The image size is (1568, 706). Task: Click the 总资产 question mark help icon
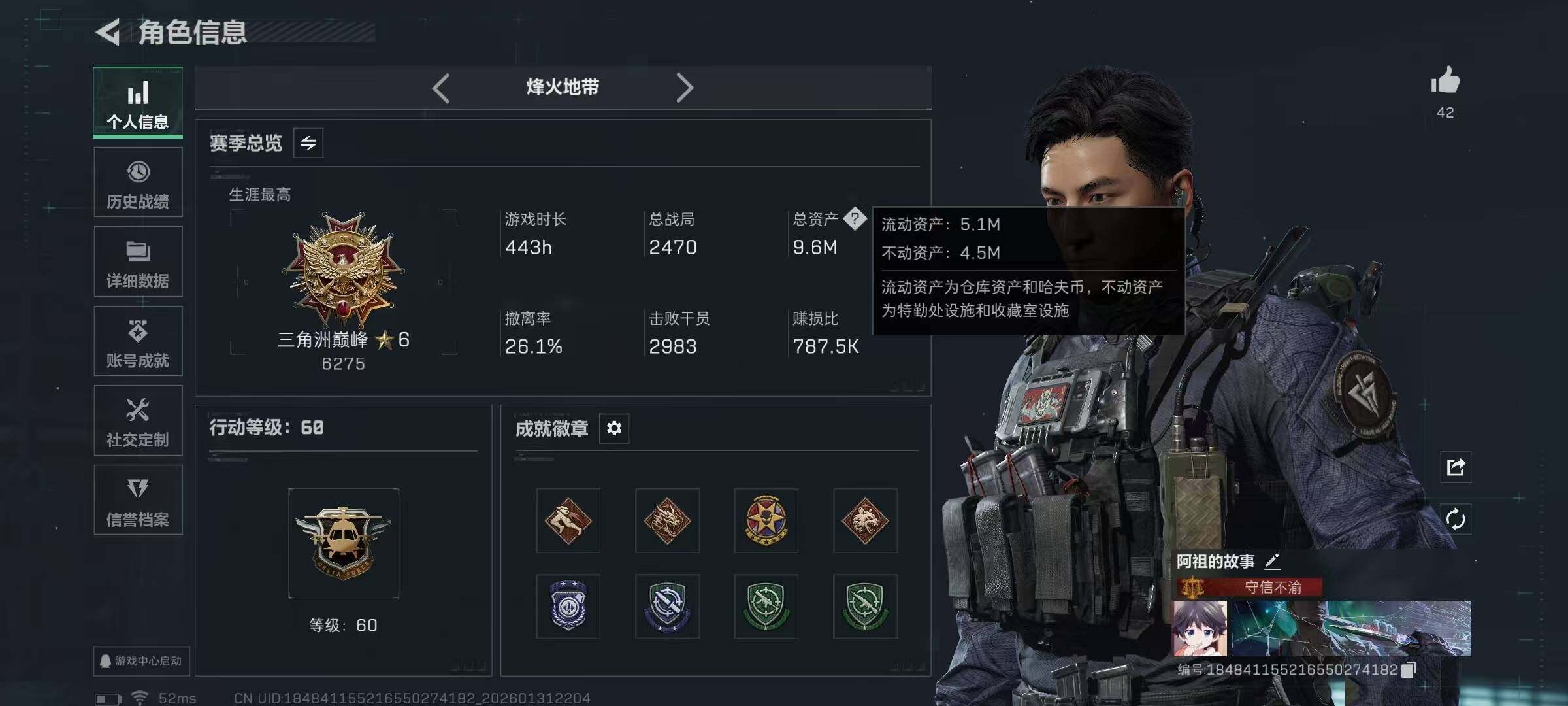click(855, 219)
